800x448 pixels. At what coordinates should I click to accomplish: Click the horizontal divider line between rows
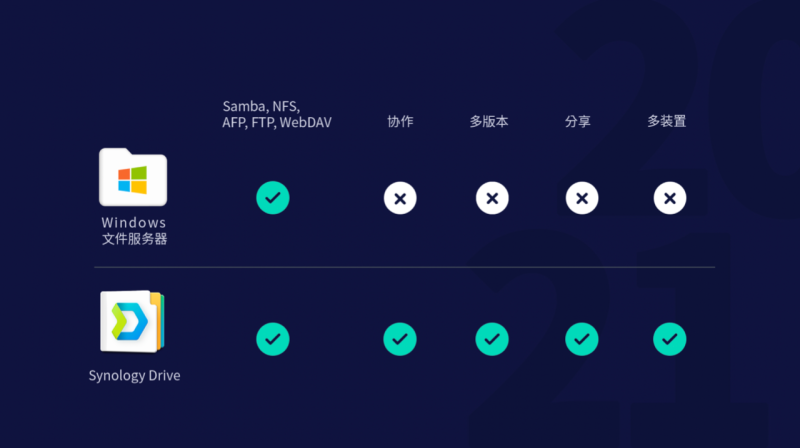[405, 267]
